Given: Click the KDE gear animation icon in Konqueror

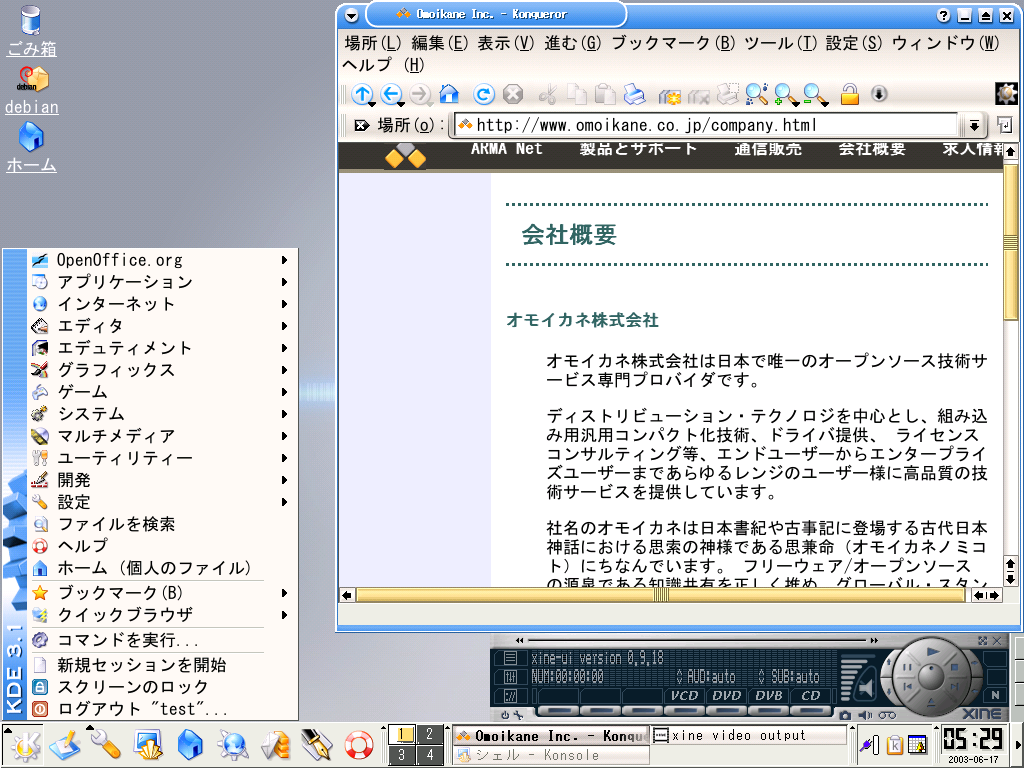Looking at the screenshot, I should [x=1006, y=94].
